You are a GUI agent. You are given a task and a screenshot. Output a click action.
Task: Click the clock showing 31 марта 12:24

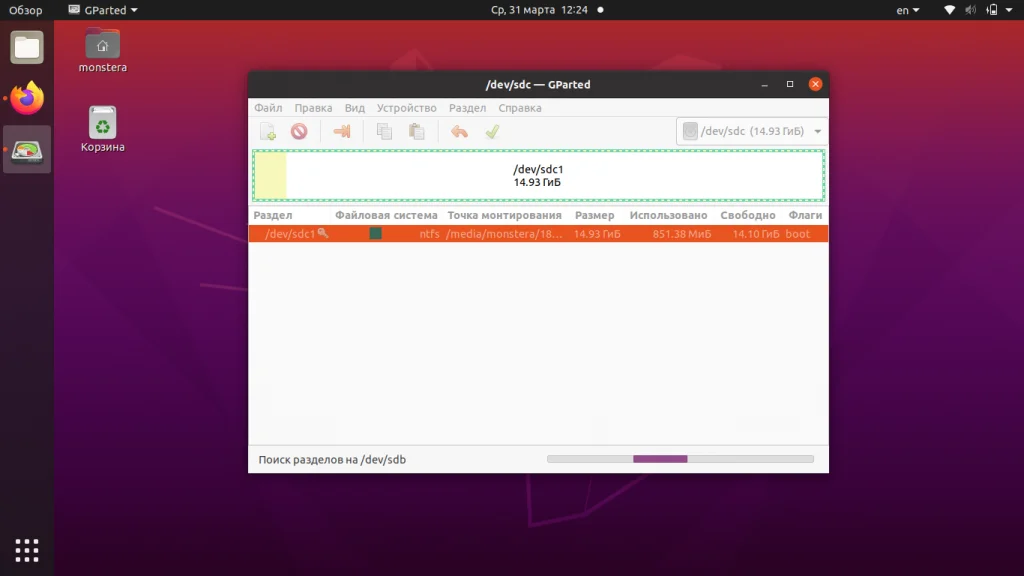coord(540,10)
